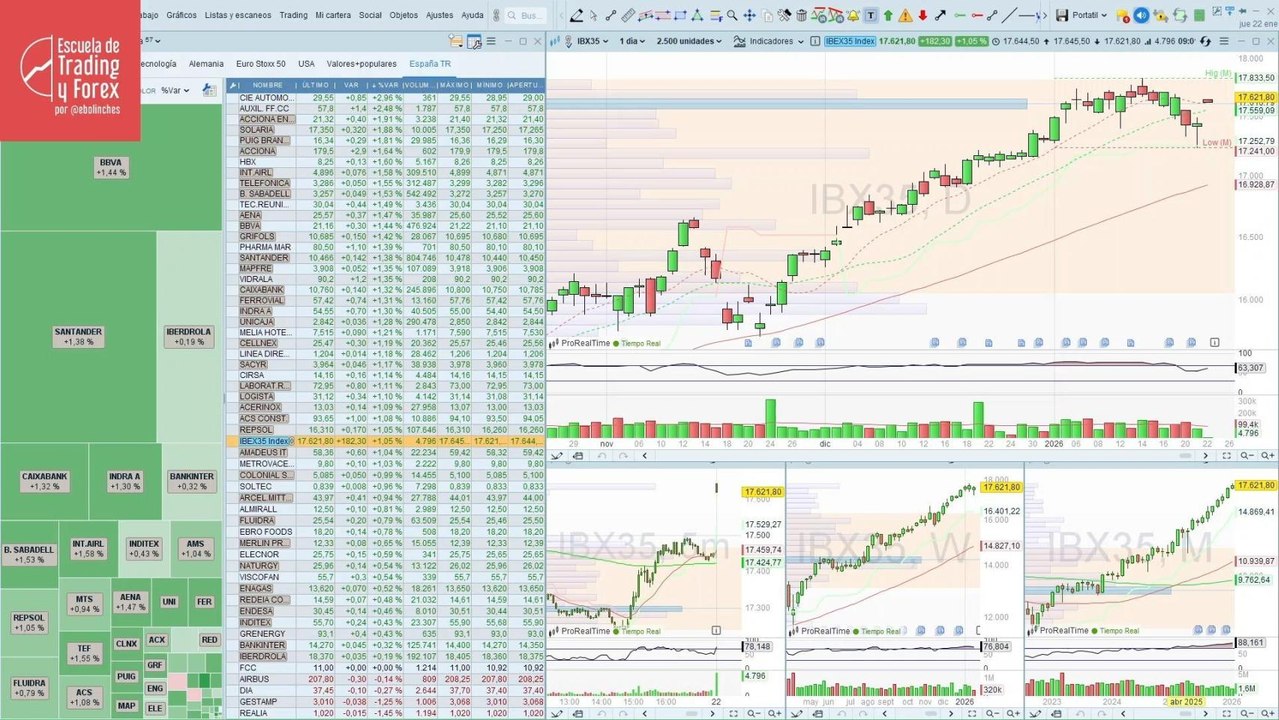1279x720 pixels.
Task: Open the Portatil workspace dropdown
Action: coord(1091,15)
